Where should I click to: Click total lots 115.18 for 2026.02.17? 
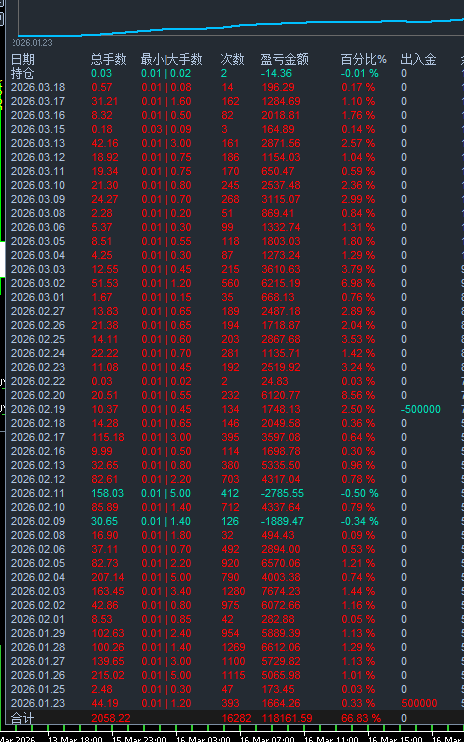(108, 437)
